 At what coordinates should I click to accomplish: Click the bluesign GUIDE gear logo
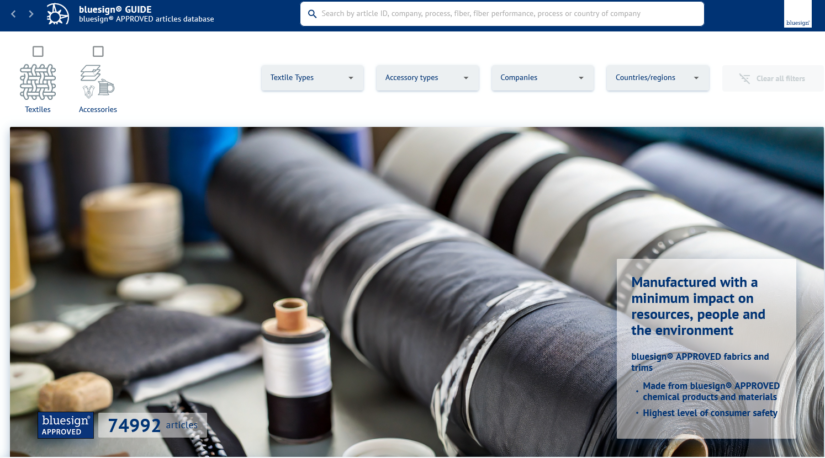57,14
